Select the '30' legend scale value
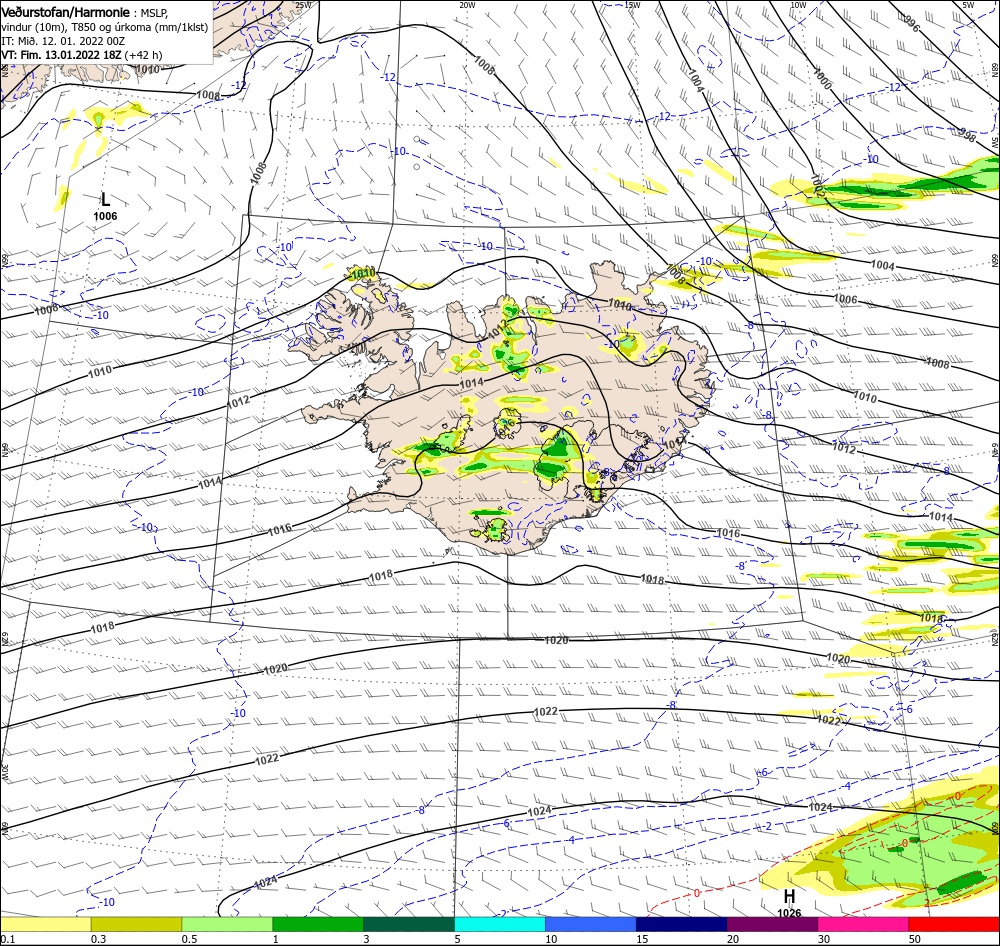1000x946 pixels. [824, 939]
